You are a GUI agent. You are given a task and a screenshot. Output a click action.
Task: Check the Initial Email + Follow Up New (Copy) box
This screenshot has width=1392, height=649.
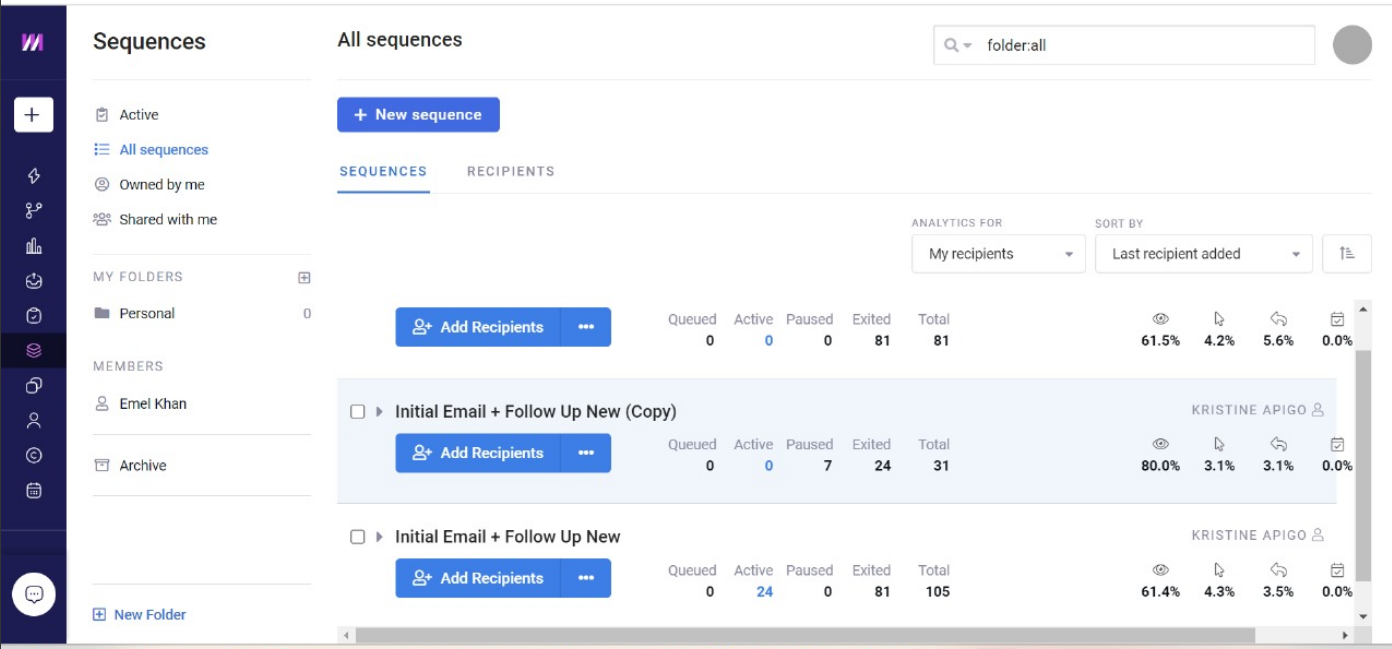357,411
